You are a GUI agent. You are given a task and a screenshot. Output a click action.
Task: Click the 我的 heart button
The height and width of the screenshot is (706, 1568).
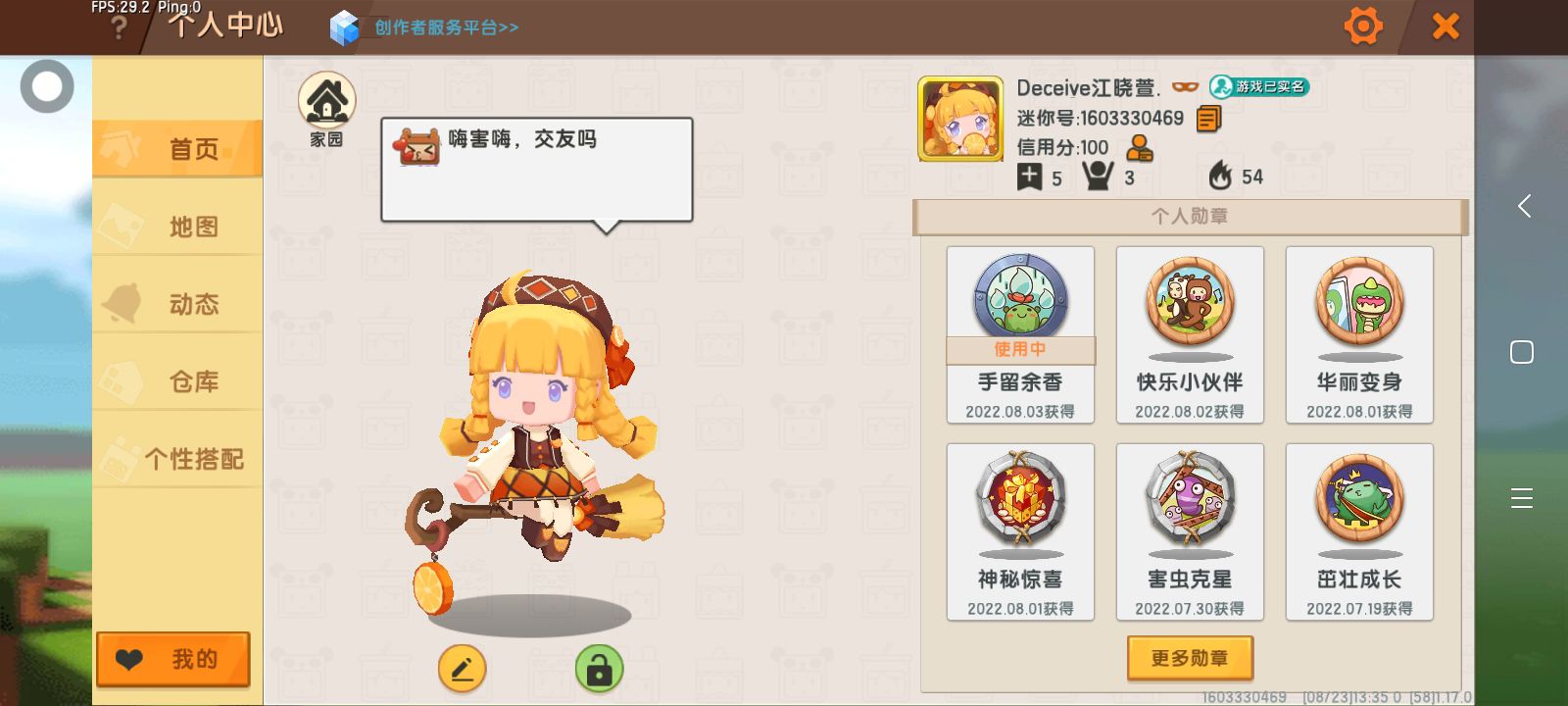pyautogui.click(x=173, y=659)
